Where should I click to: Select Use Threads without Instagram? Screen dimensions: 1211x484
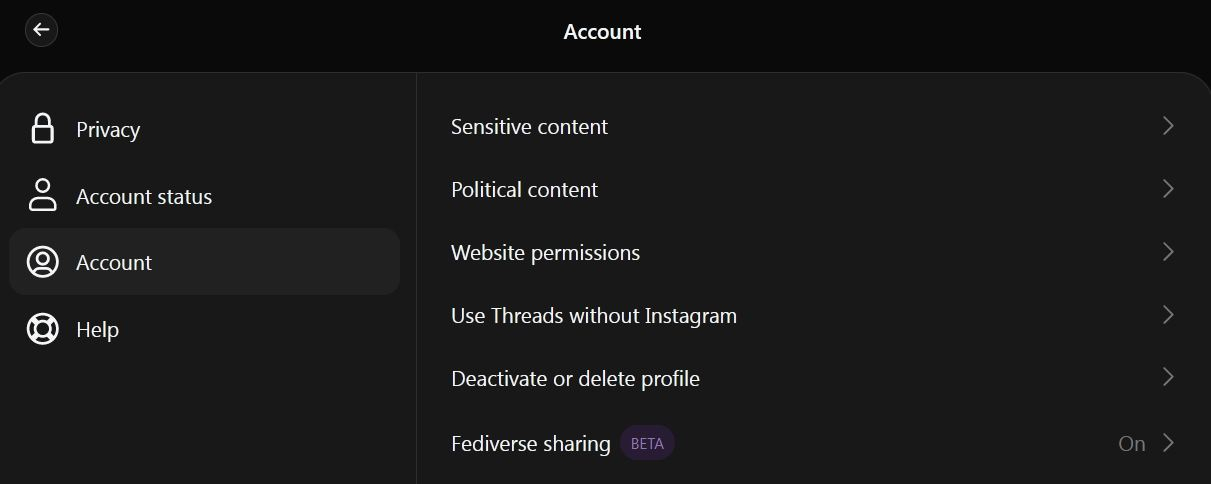coord(593,316)
